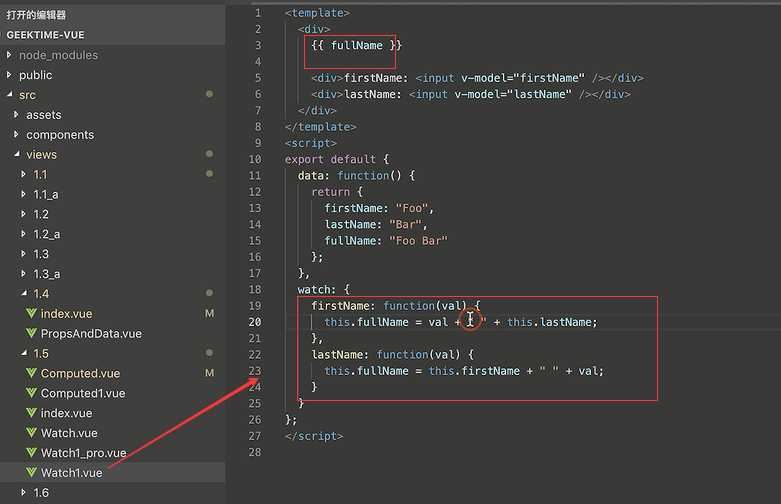Open Computed.vue file
This screenshot has height=504, width=781.
pos(80,374)
